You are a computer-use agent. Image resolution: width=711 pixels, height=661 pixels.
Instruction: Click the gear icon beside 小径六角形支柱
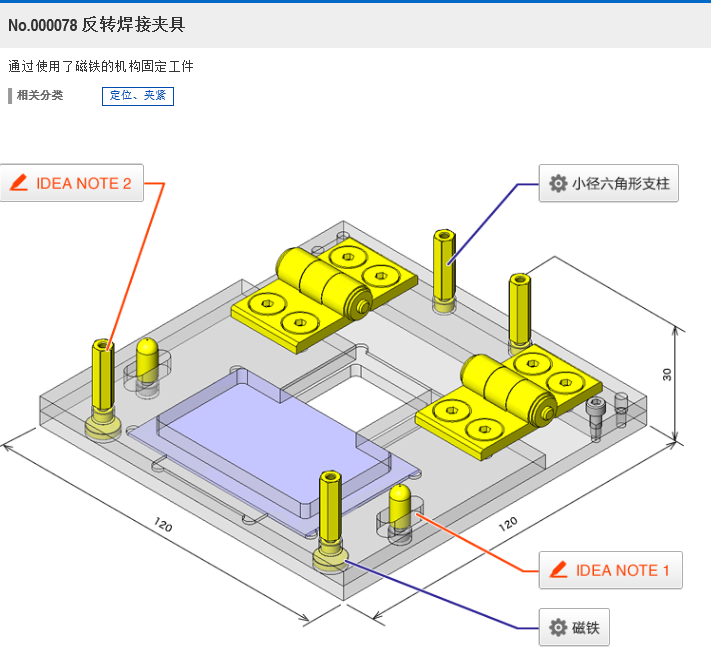pos(558,184)
